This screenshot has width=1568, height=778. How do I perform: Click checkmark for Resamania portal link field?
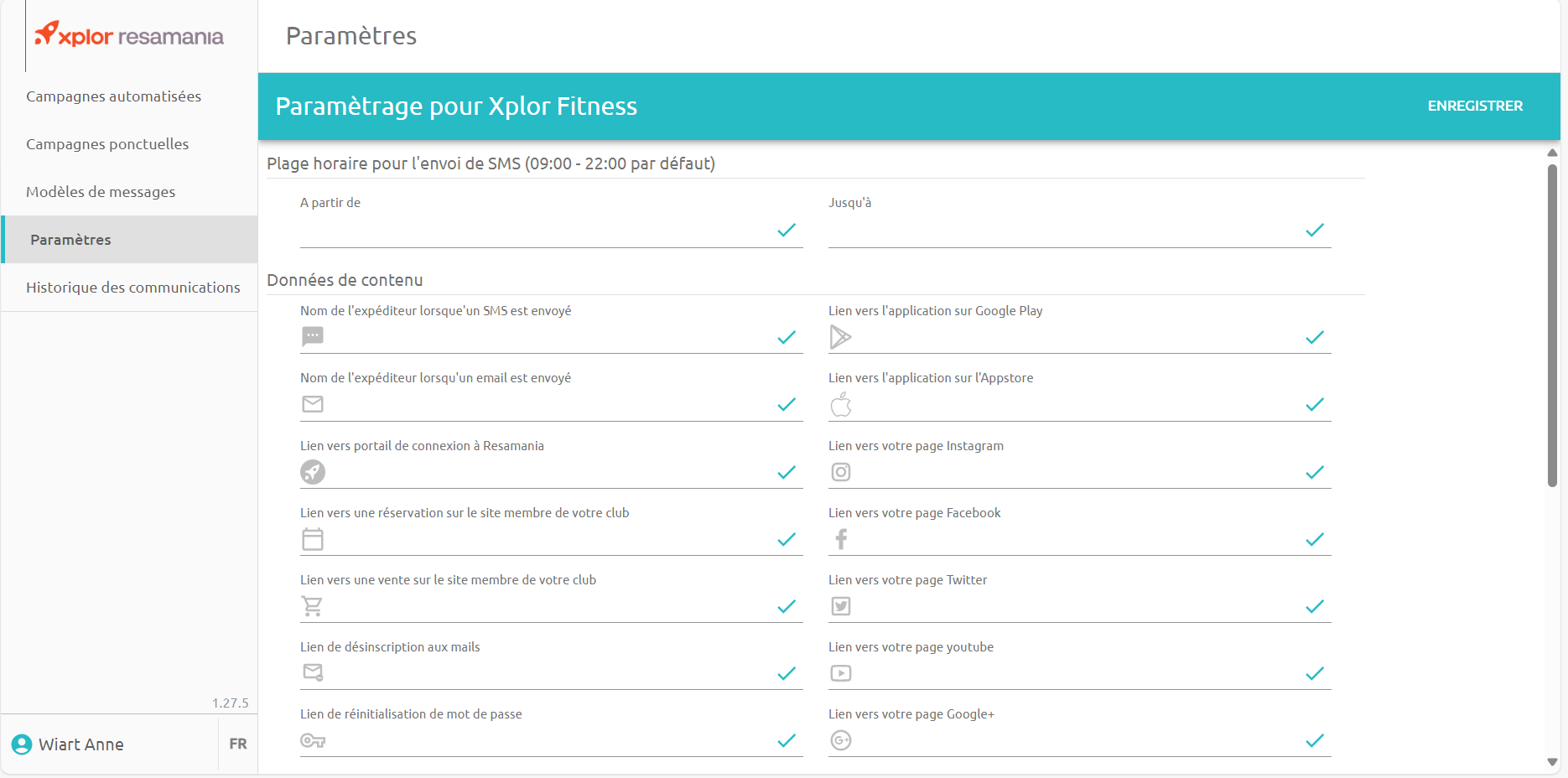787,473
